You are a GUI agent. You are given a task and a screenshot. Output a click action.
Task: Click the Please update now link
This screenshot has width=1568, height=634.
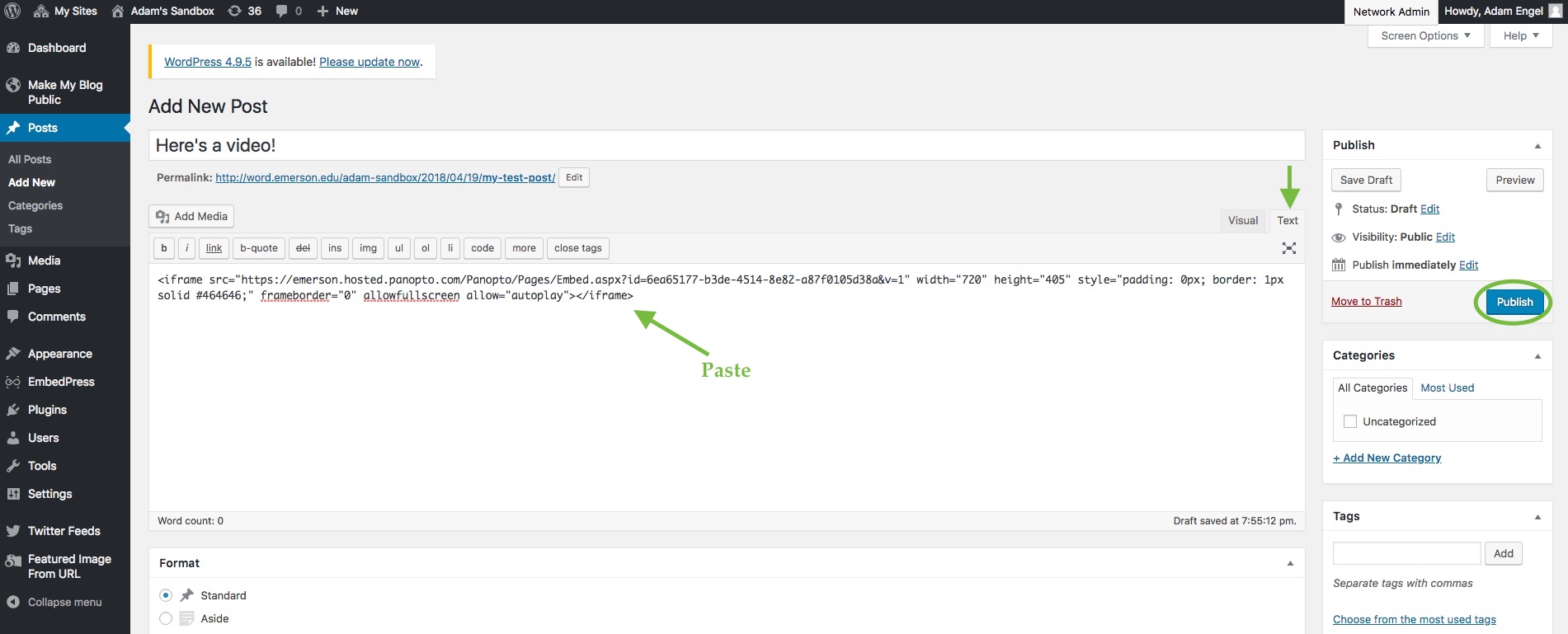pos(370,62)
